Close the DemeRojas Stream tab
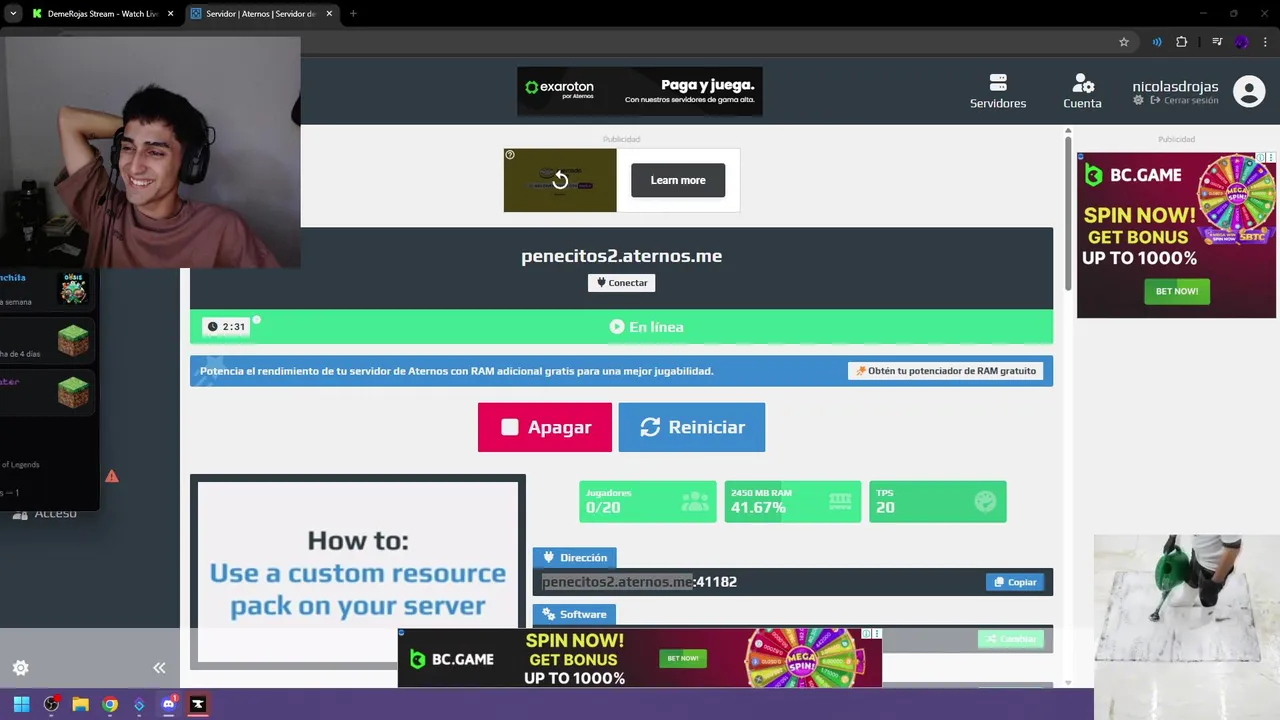 (170, 14)
